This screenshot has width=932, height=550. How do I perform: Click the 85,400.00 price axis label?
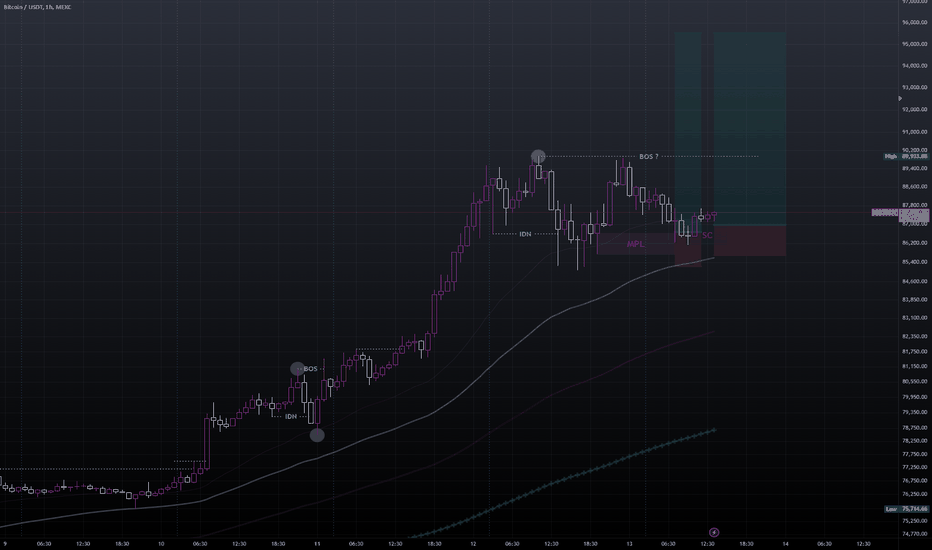914,262
